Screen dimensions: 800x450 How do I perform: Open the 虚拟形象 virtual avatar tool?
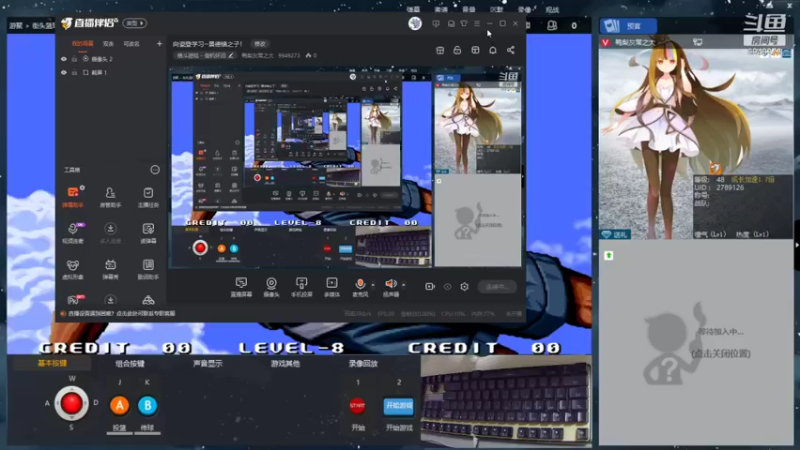pos(73,269)
